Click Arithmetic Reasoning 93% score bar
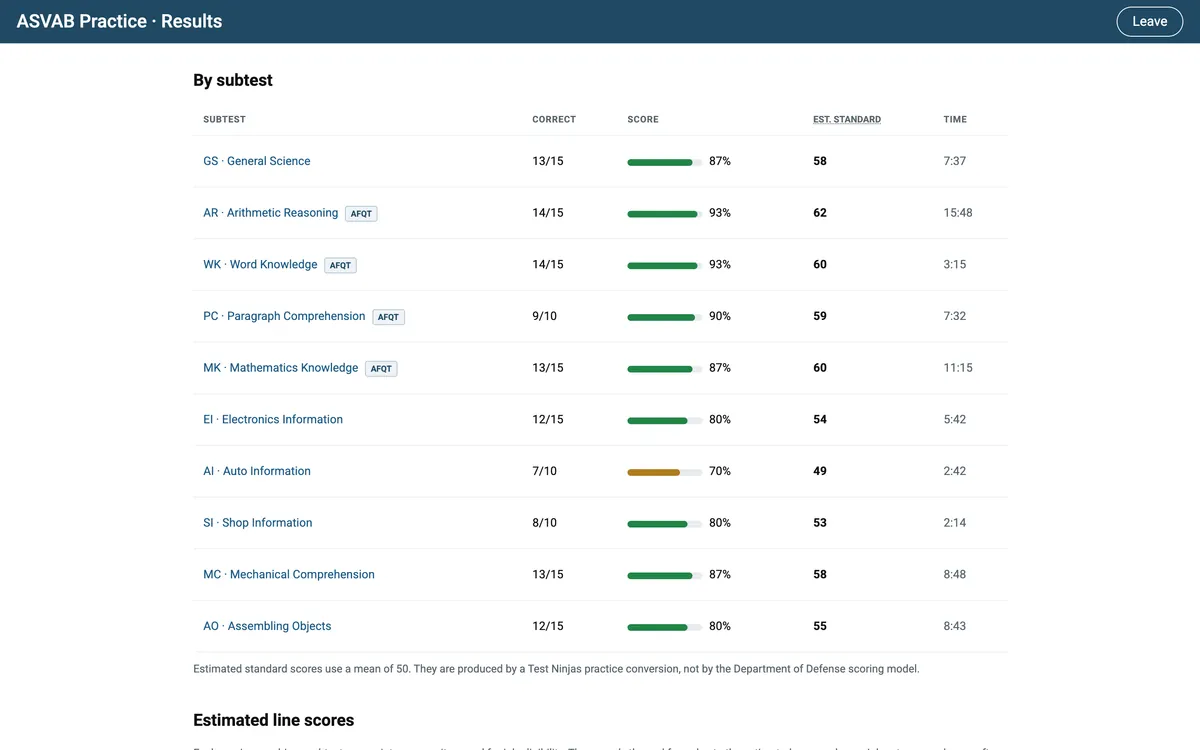1200x750 pixels. pyautogui.click(x=664, y=214)
